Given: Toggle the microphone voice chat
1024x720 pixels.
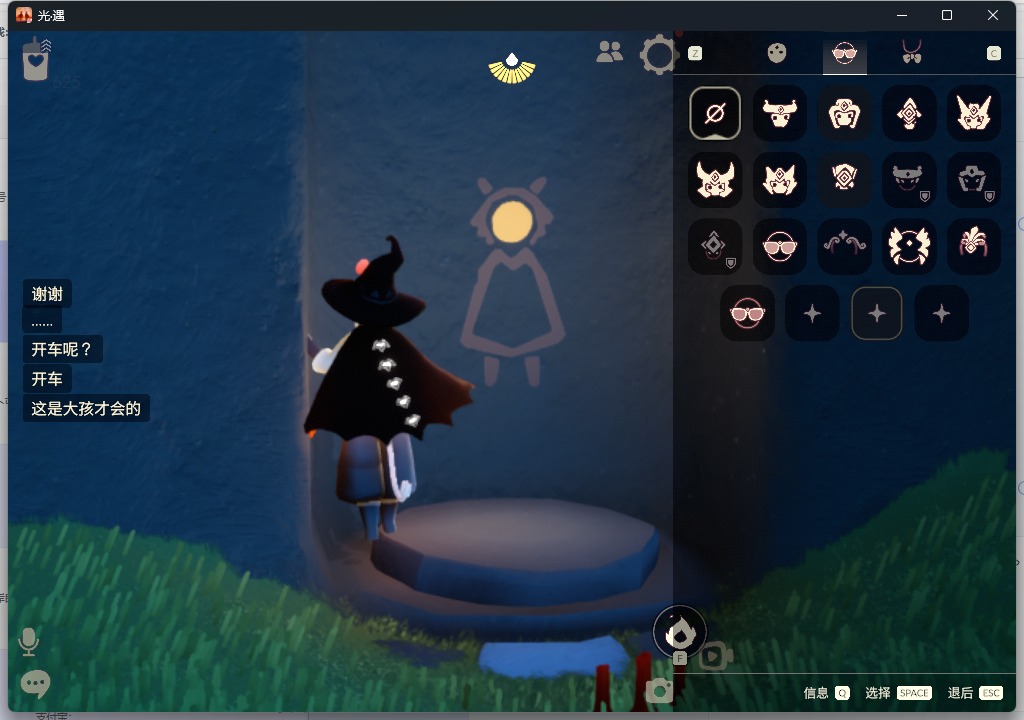Looking at the screenshot, I should [28, 642].
